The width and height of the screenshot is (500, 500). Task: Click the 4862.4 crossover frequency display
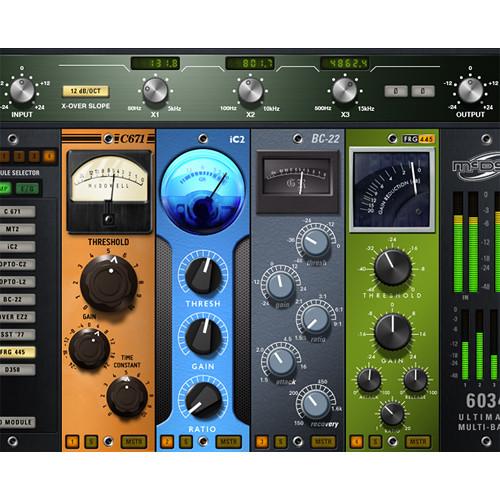[x=345, y=63]
